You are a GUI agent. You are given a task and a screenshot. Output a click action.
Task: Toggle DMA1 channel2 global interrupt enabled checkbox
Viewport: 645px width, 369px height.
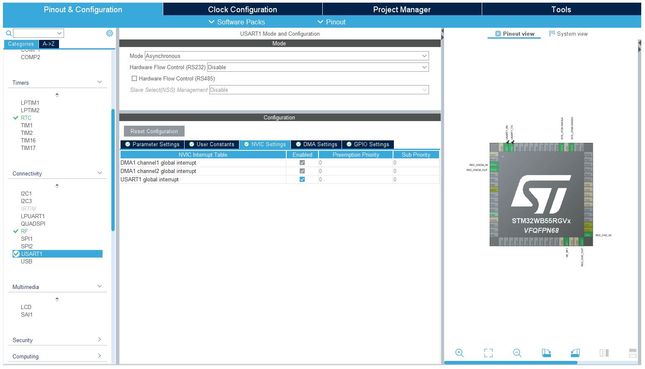tap(302, 171)
